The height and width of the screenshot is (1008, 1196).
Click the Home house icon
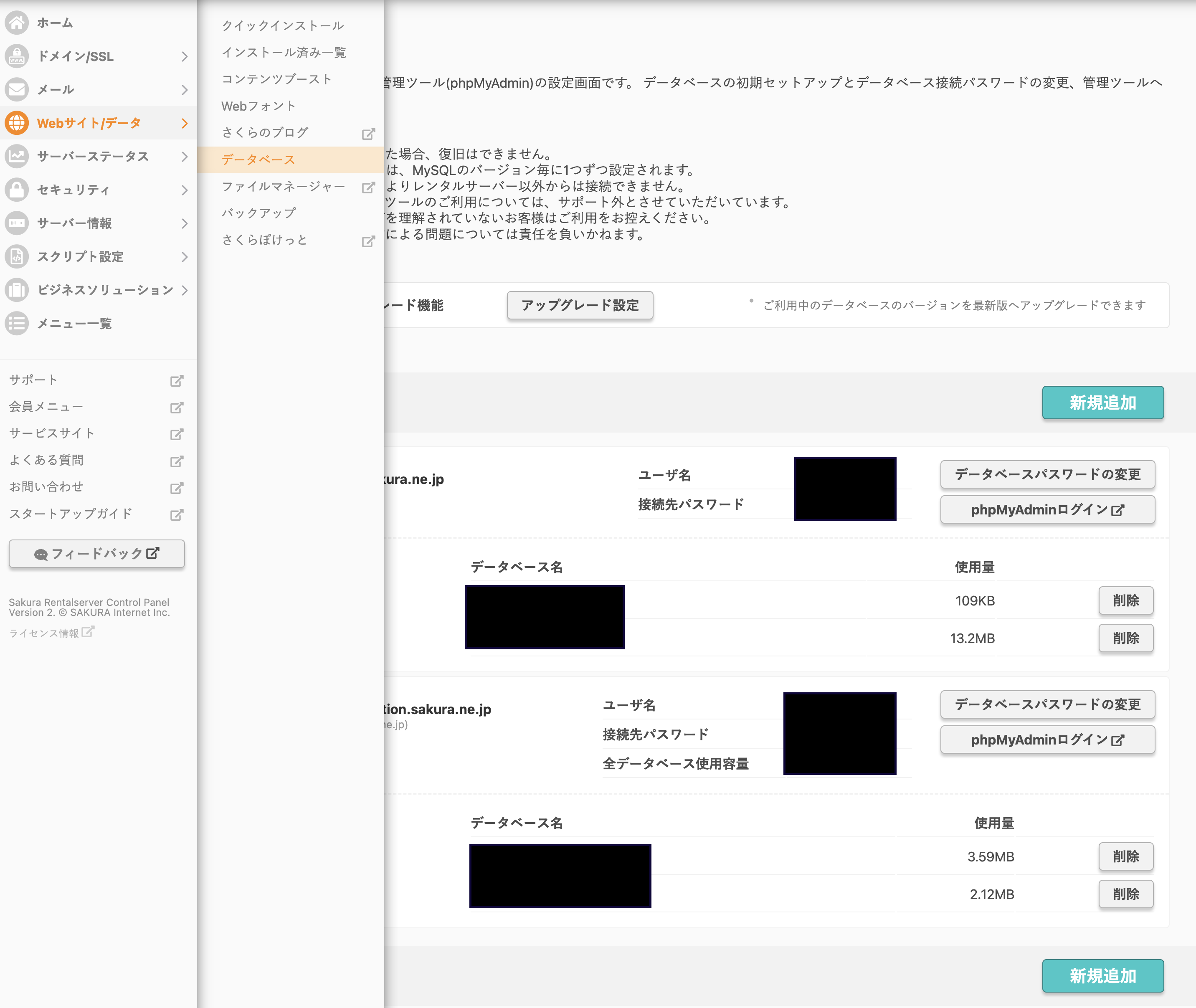(17, 23)
